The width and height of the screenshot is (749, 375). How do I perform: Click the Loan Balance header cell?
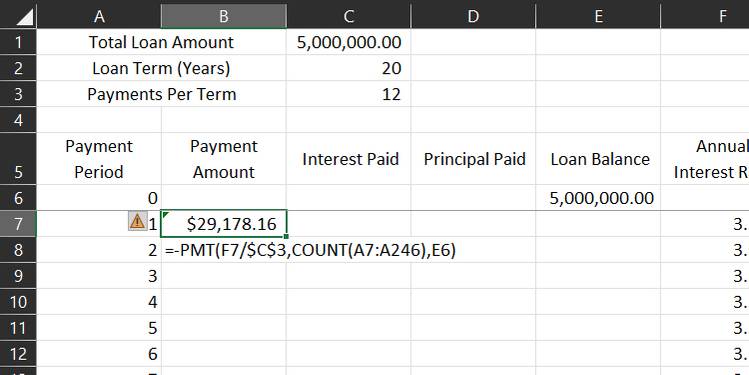598,159
